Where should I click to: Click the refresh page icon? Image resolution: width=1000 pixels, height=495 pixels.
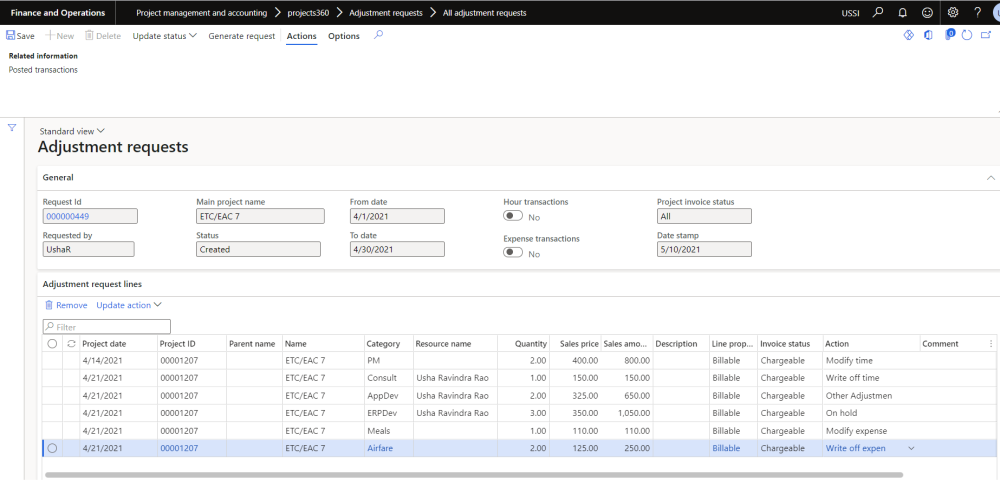point(966,36)
